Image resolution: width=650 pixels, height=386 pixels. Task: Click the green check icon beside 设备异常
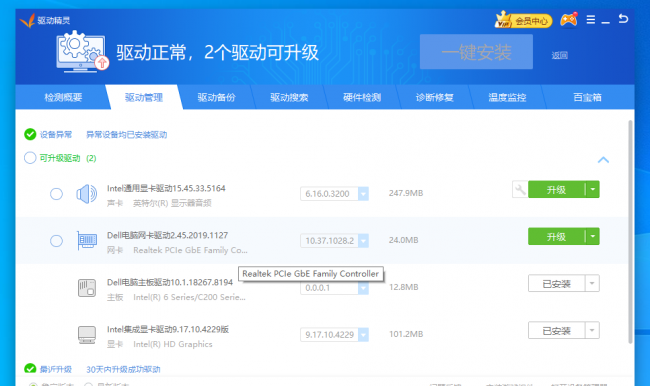tap(30, 134)
